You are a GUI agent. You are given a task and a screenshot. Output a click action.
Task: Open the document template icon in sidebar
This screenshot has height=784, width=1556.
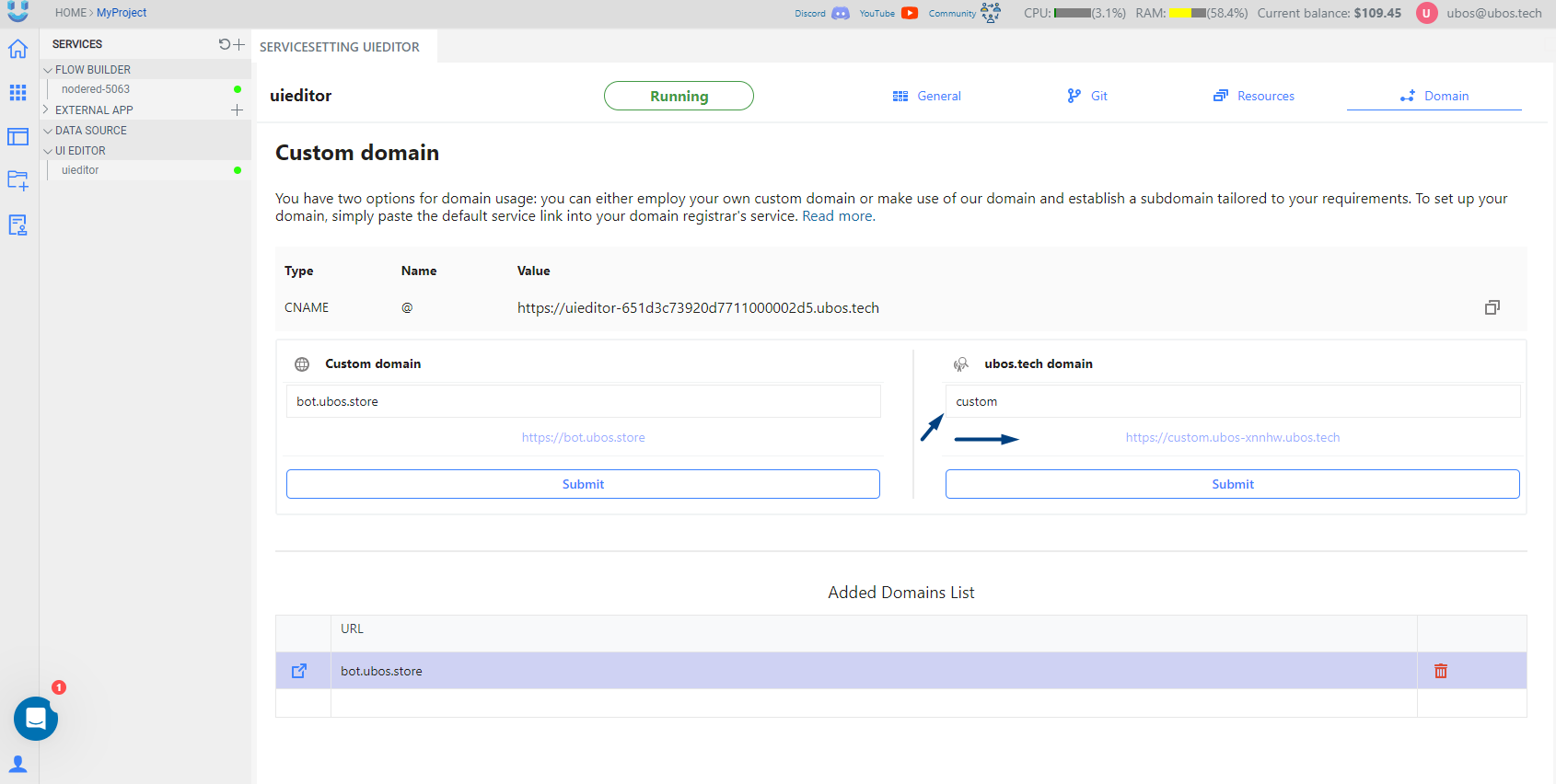click(17, 225)
